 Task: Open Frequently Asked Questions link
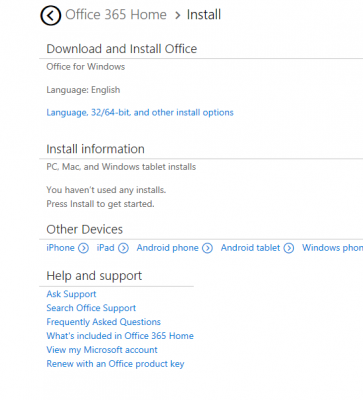[103, 322]
